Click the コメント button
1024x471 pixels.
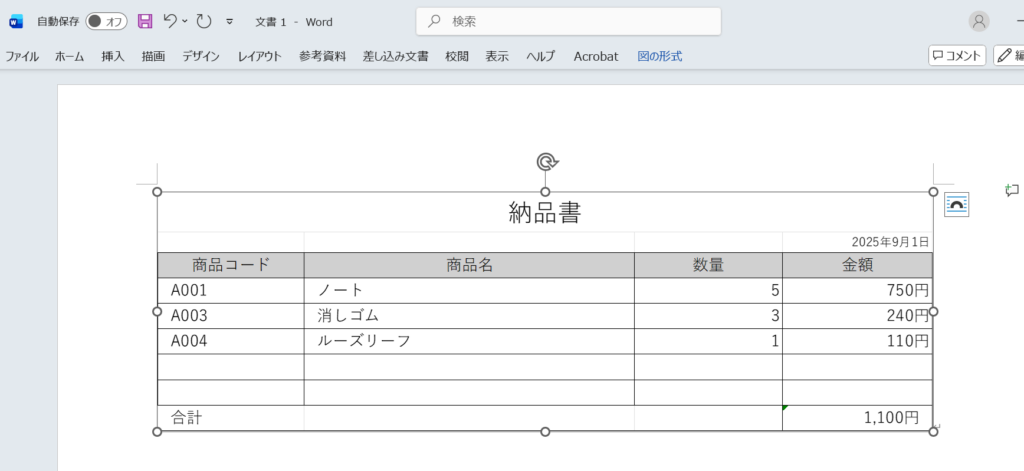point(957,56)
